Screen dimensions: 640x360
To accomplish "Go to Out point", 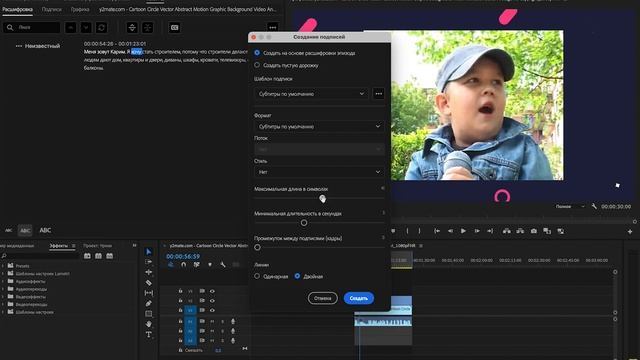I will point(490,231).
